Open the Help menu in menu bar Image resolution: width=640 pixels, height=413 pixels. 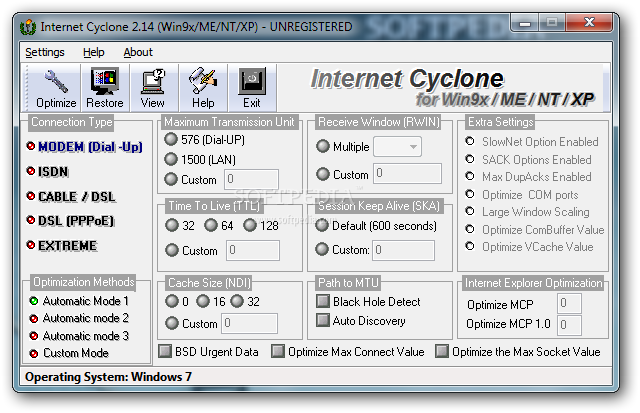click(93, 52)
